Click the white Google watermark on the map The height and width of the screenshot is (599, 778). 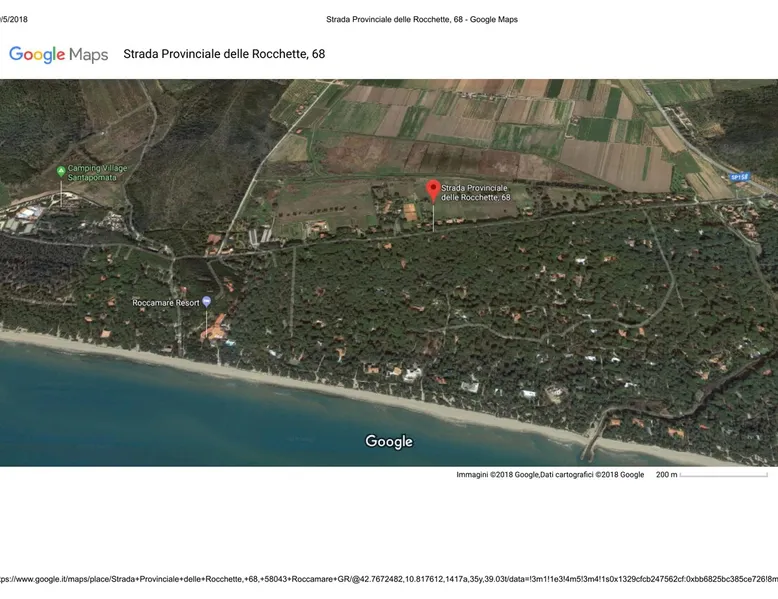coord(389,441)
